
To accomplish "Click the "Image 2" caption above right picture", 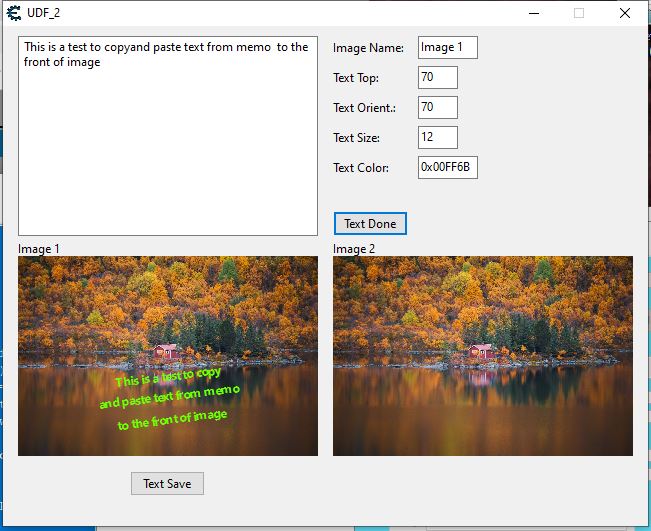I will point(354,248).
